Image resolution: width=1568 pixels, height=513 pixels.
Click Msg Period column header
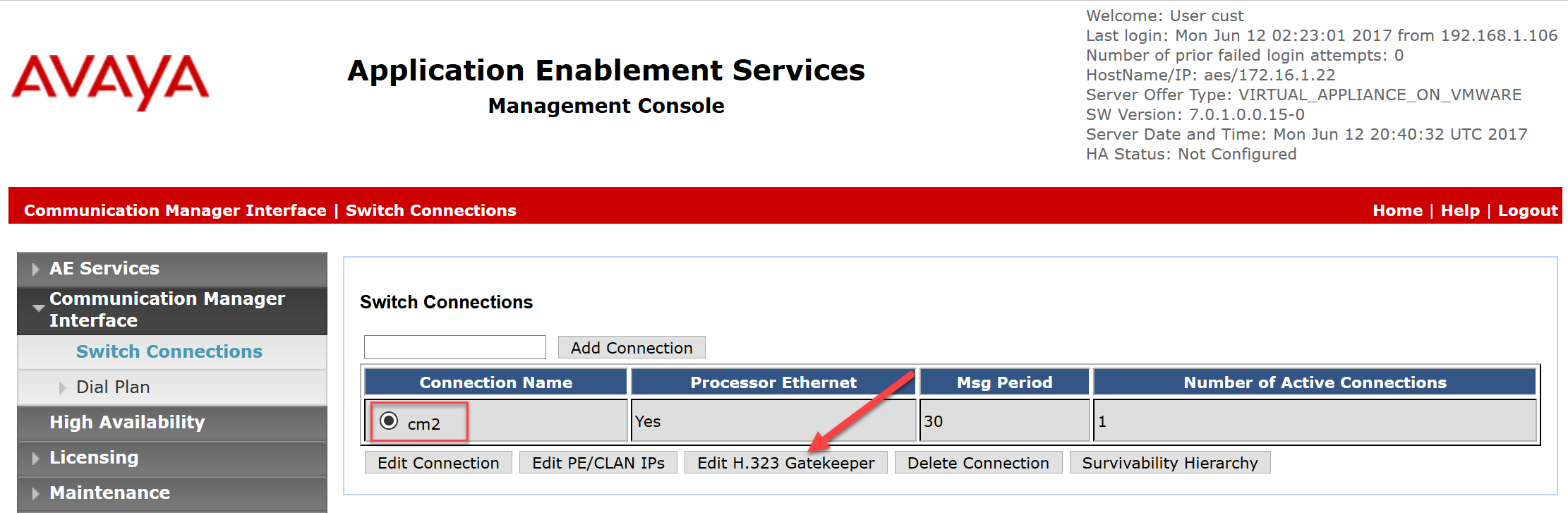(1004, 382)
